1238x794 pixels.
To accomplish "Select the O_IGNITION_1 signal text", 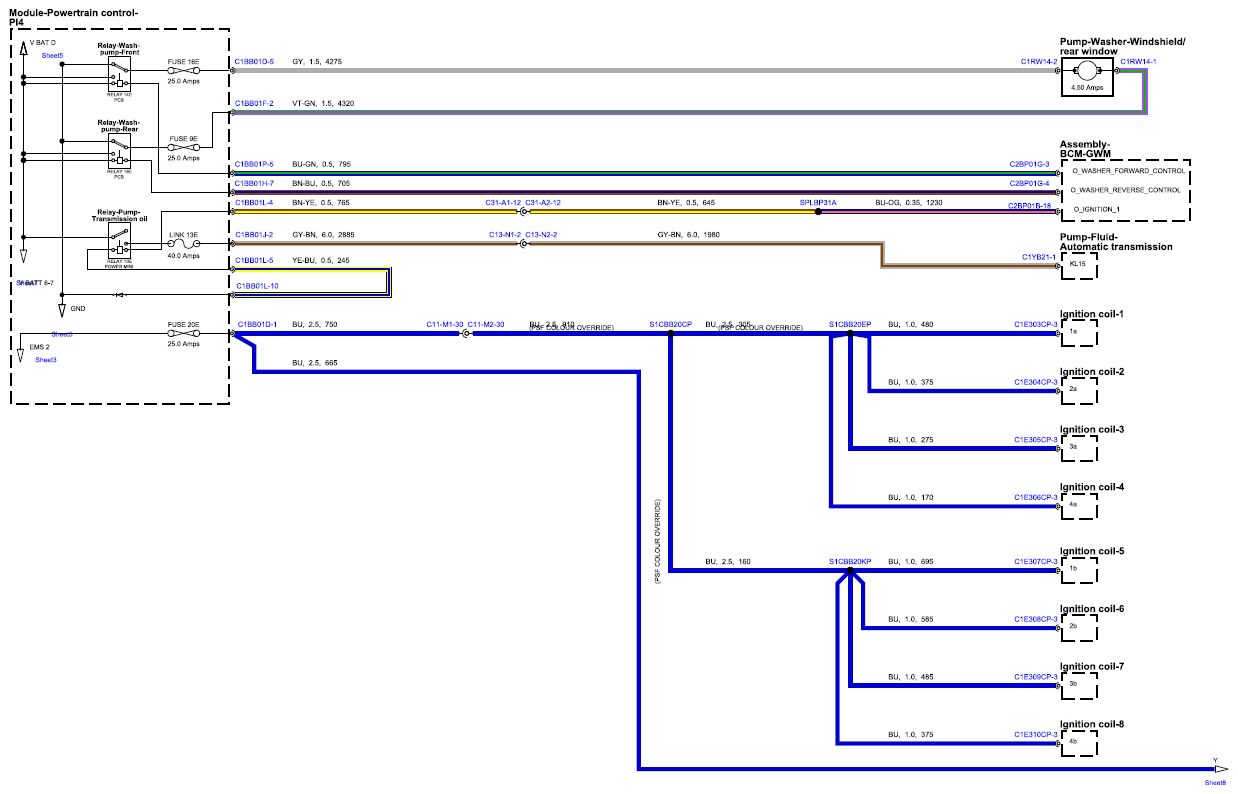I will click(1095, 209).
